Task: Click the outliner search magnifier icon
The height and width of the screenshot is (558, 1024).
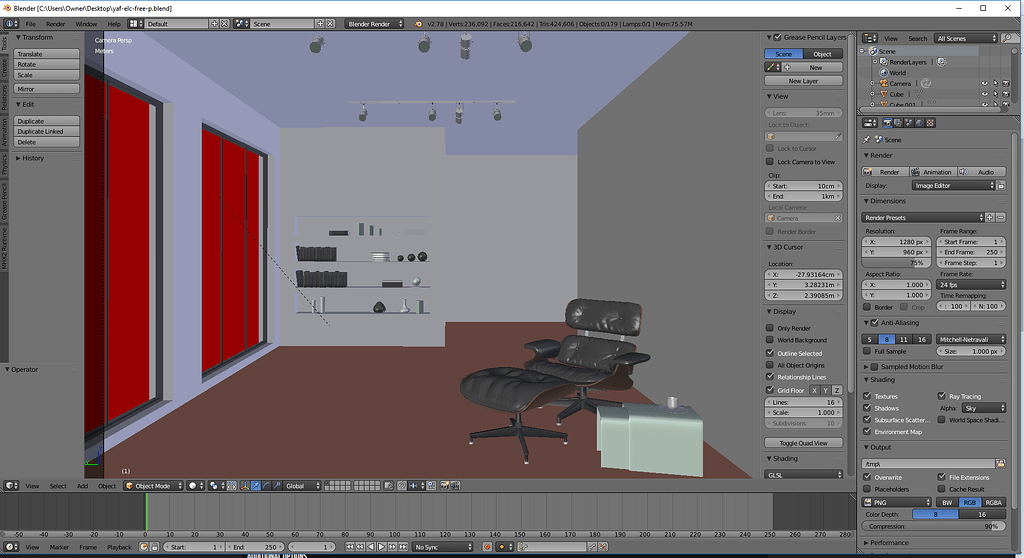Action: [1008, 38]
